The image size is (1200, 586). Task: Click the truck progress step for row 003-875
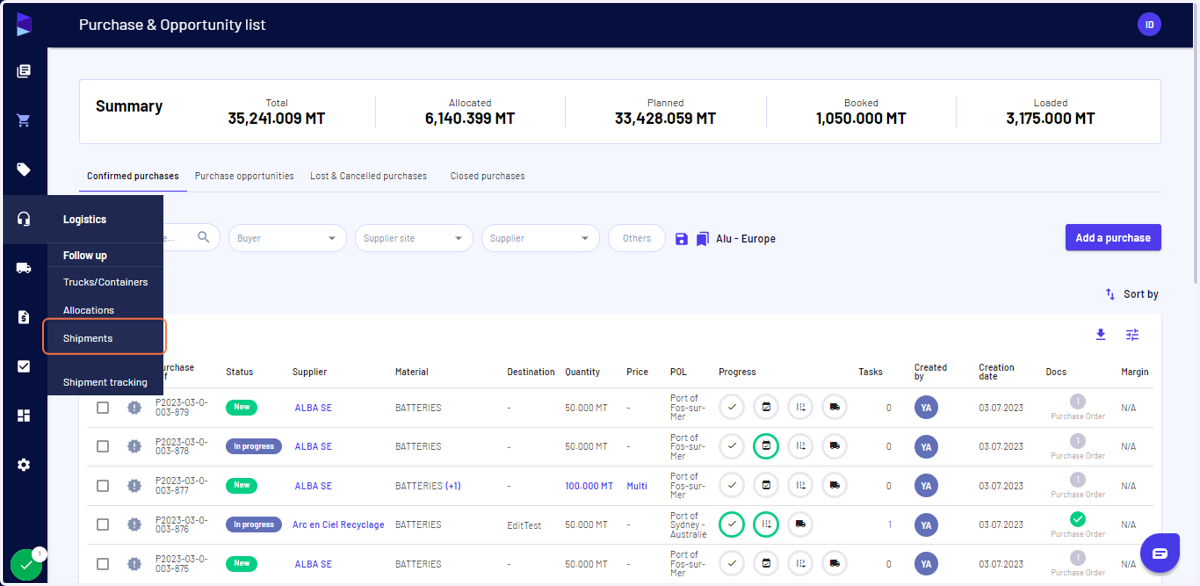click(834, 563)
